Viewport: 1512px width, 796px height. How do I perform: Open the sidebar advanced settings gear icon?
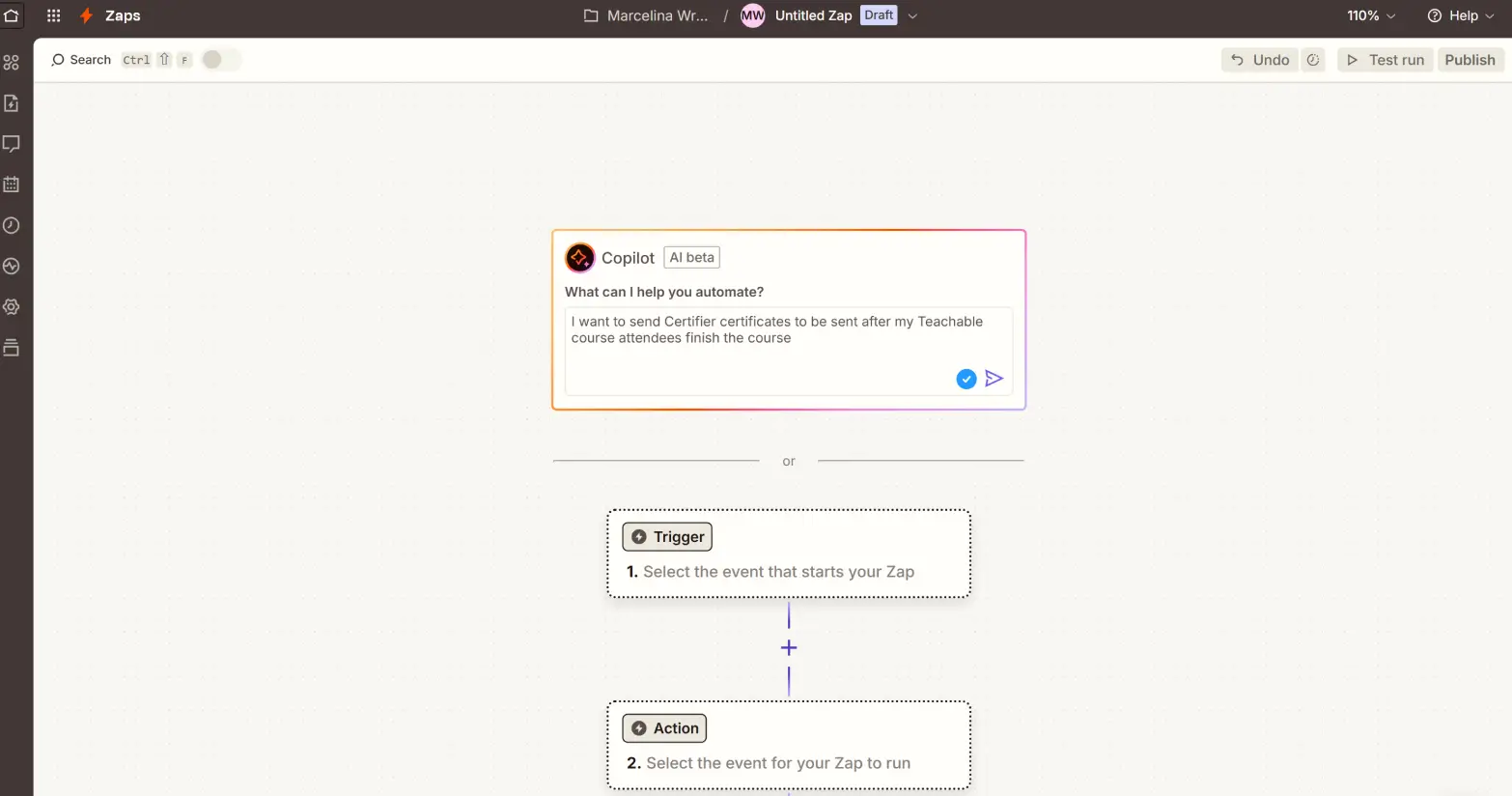12,306
